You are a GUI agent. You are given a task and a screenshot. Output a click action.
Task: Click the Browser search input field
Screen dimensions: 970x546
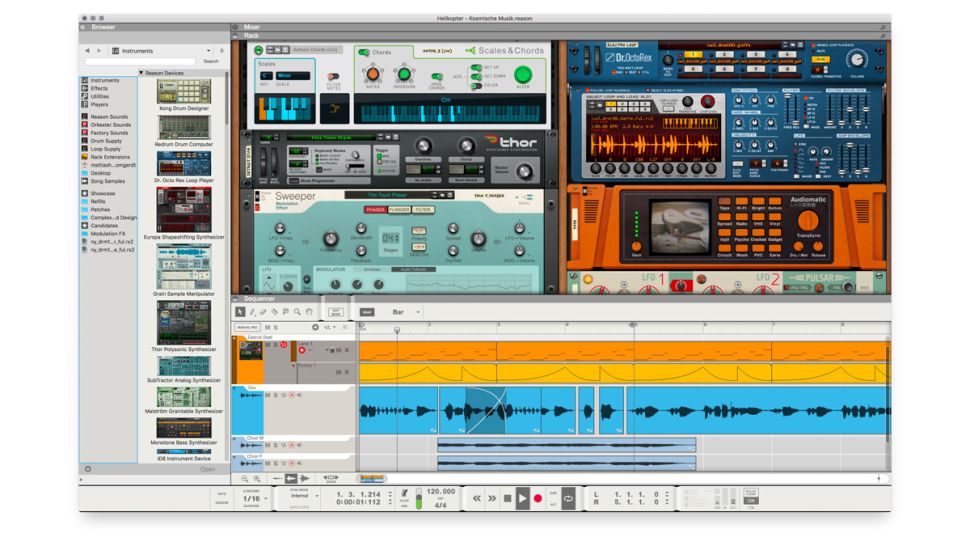(140, 61)
